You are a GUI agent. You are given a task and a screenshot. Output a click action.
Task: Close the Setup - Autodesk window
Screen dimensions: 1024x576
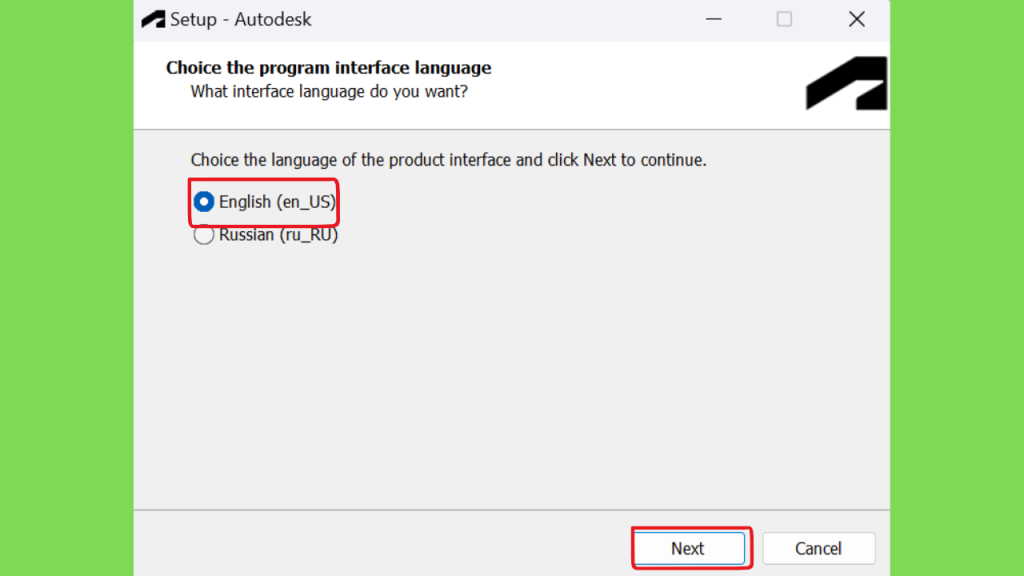click(857, 20)
